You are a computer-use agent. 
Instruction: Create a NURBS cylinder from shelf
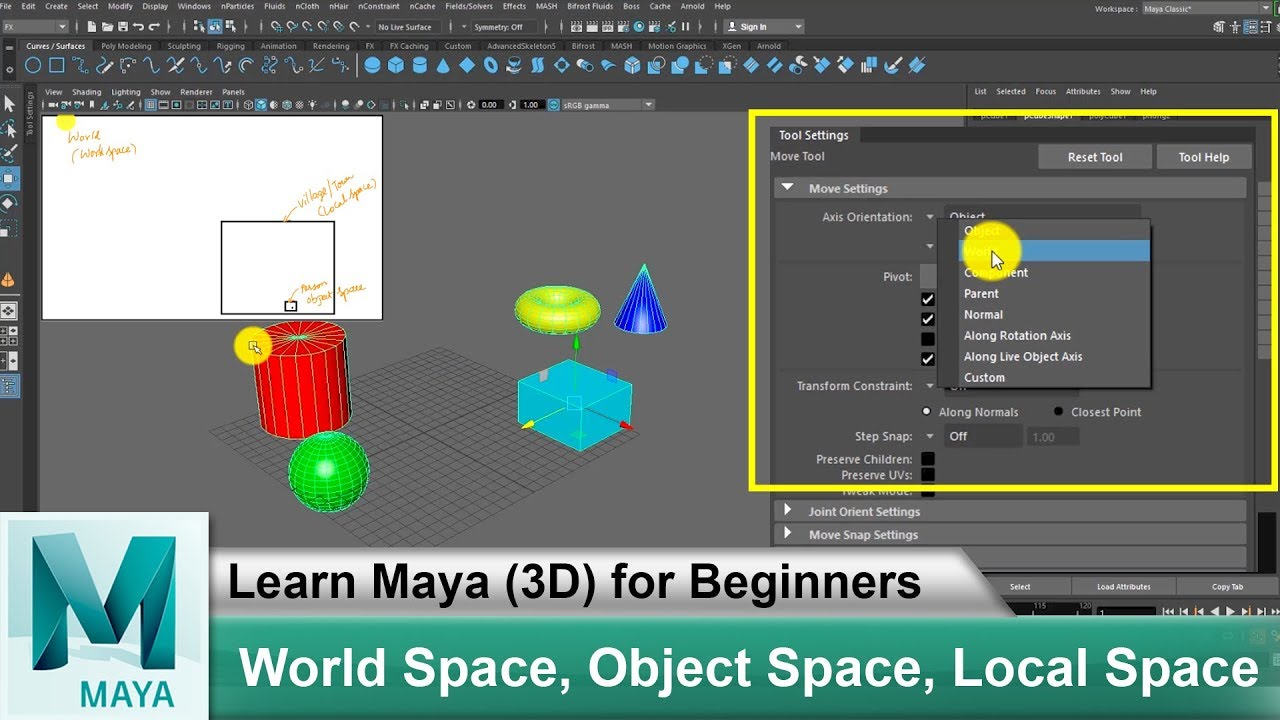tap(420, 66)
